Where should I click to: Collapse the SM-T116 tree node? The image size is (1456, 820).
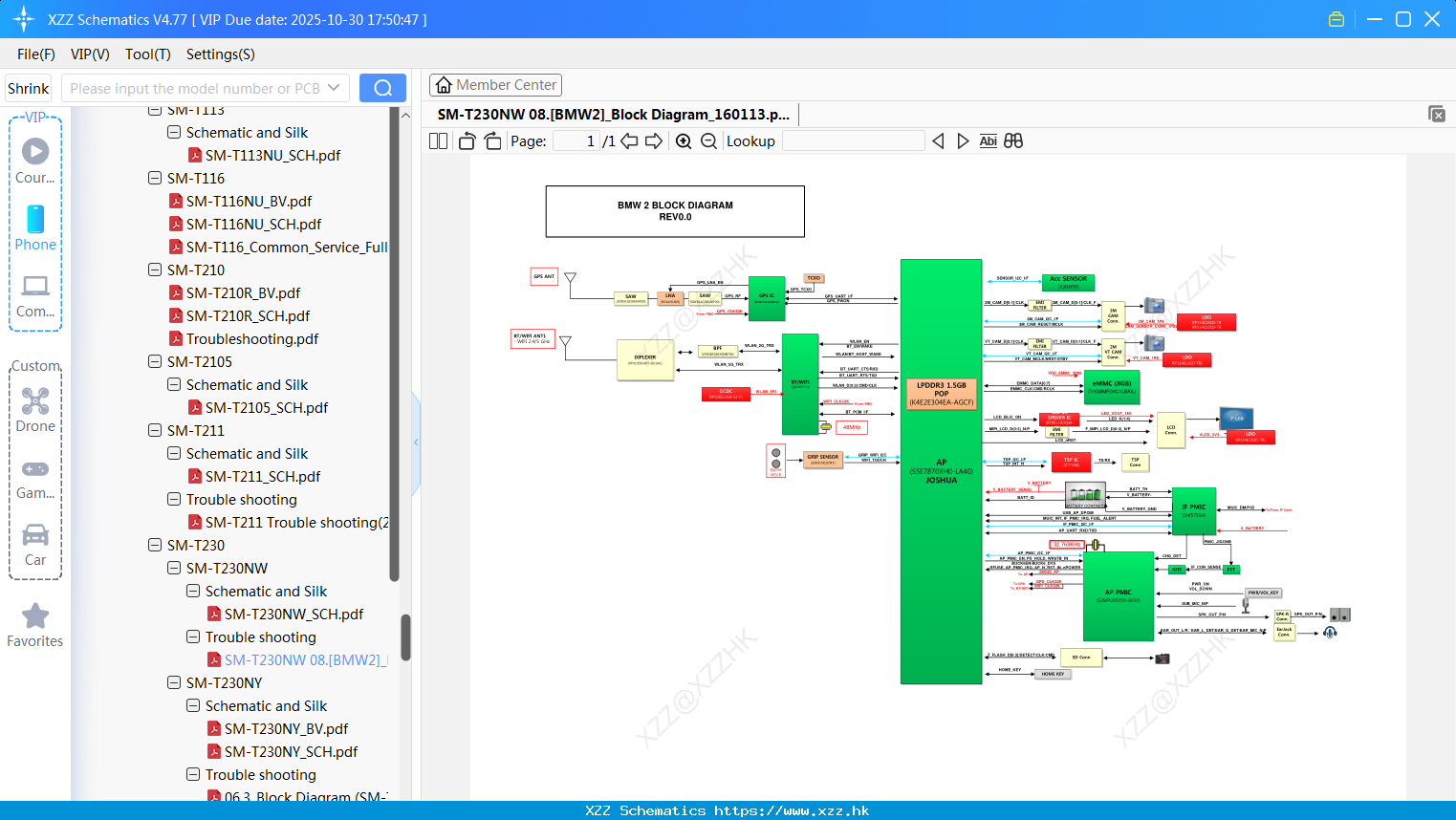click(x=155, y=178)
